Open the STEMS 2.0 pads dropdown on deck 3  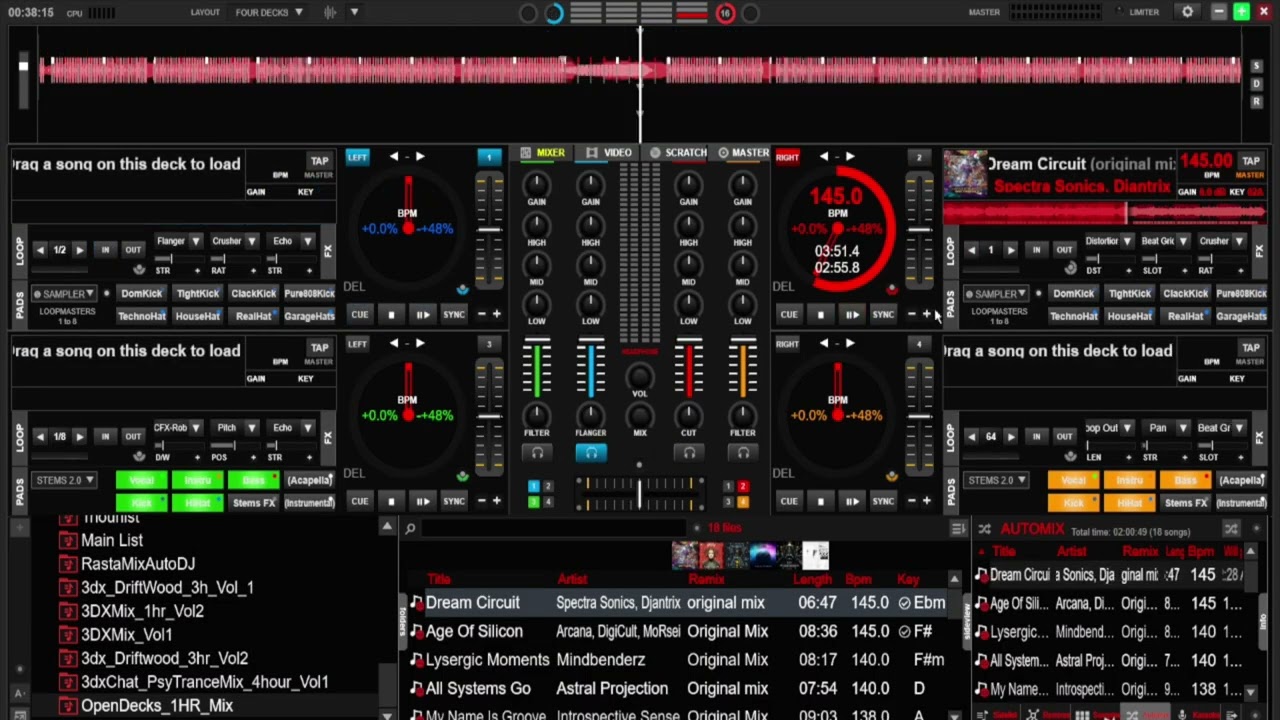(65, 480)
